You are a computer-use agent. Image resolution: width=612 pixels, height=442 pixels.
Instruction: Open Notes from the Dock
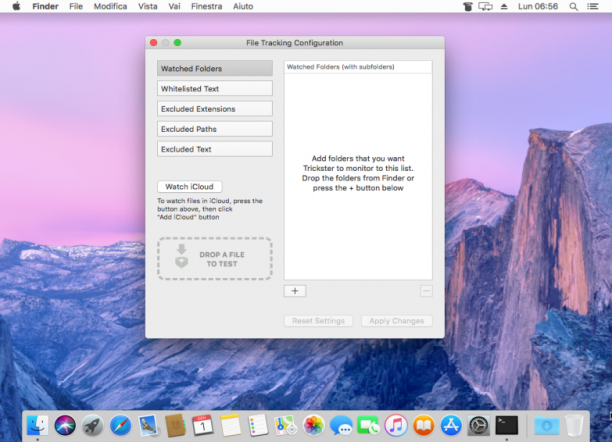click(231, 425)
